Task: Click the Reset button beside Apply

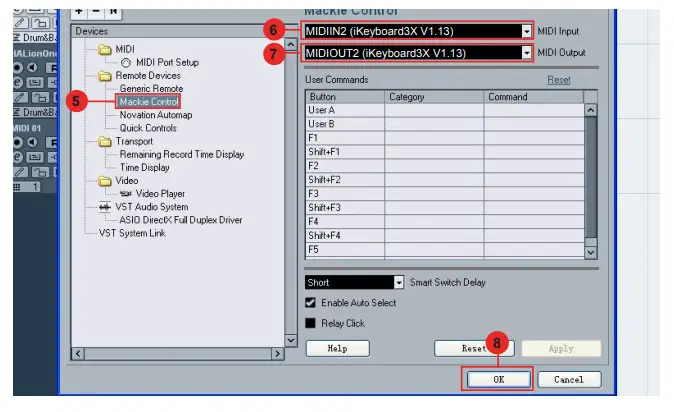Action: pyautogui.click(x=474, y=348)
